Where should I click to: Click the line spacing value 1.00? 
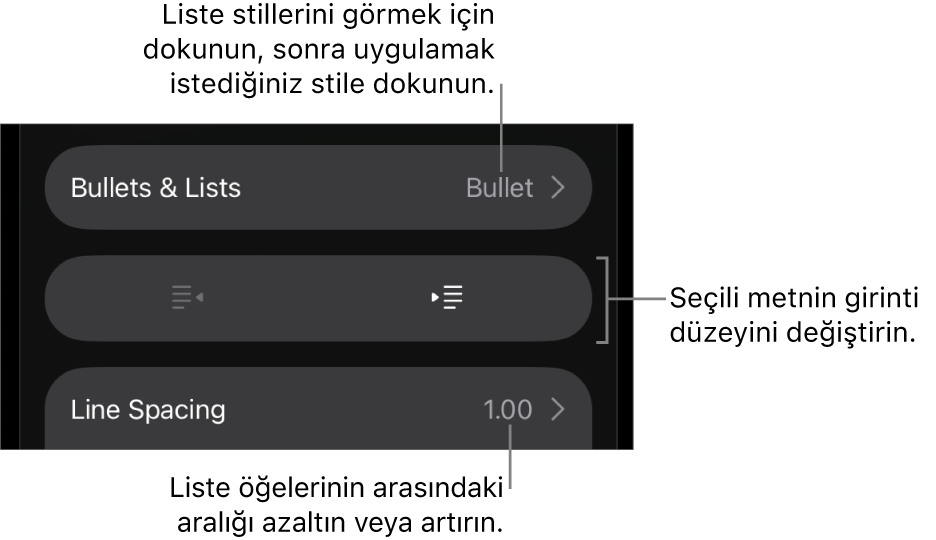[x=507, y=410]
